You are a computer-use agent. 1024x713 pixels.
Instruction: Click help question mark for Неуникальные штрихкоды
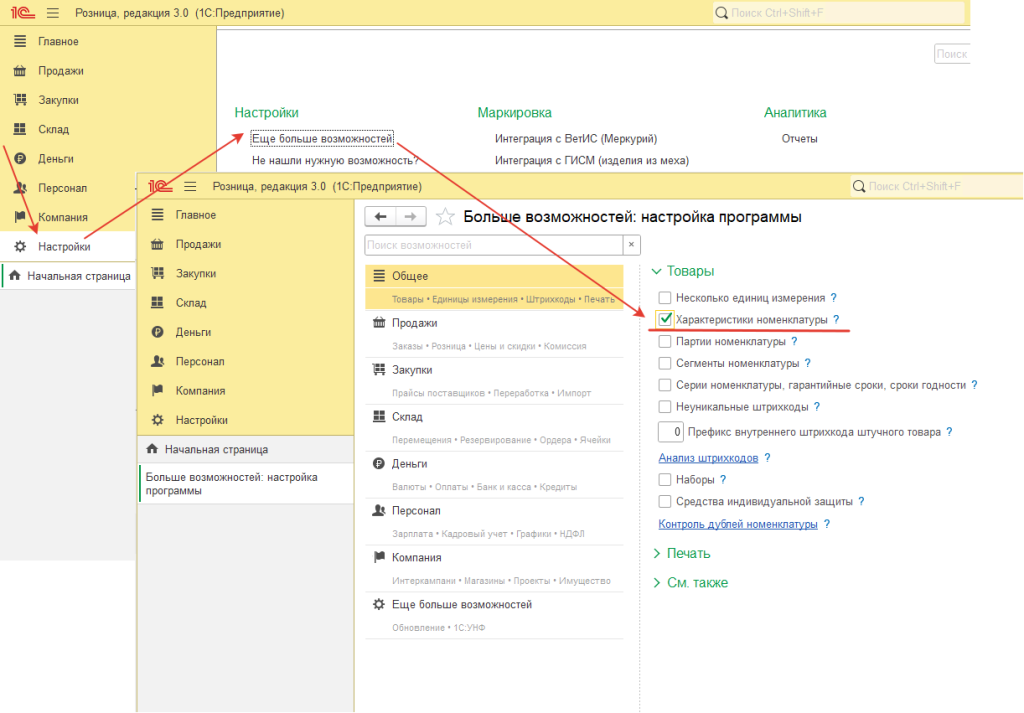tap(817, 407)
